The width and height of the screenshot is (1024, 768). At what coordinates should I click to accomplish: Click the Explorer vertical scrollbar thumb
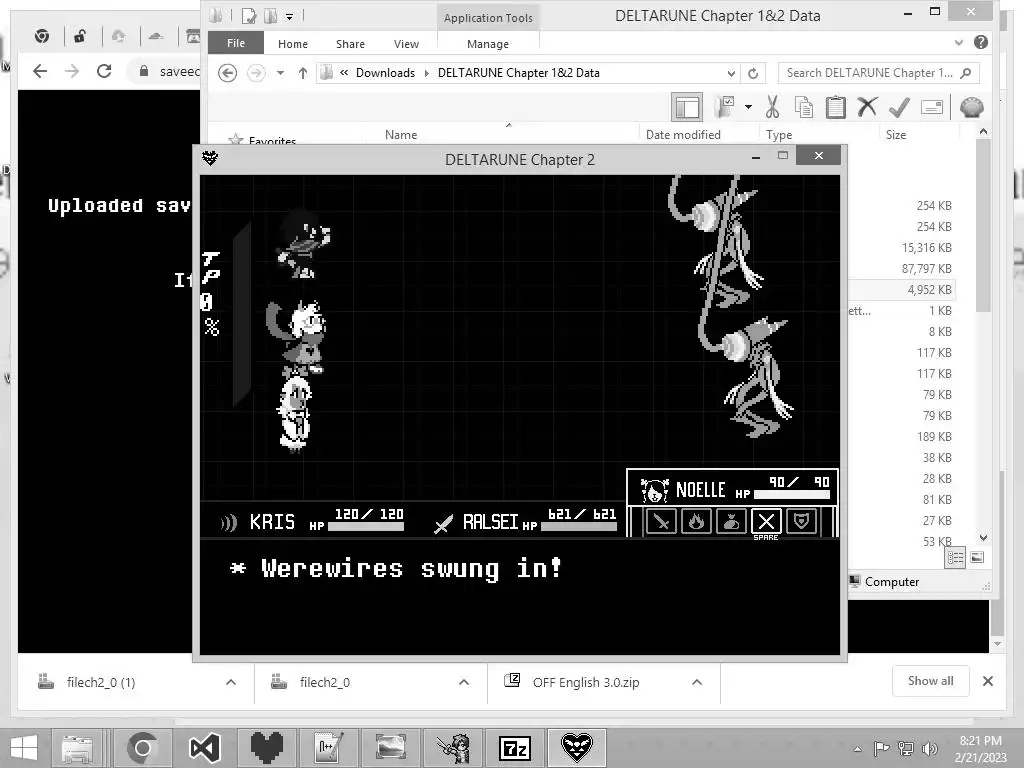[984, 225]
